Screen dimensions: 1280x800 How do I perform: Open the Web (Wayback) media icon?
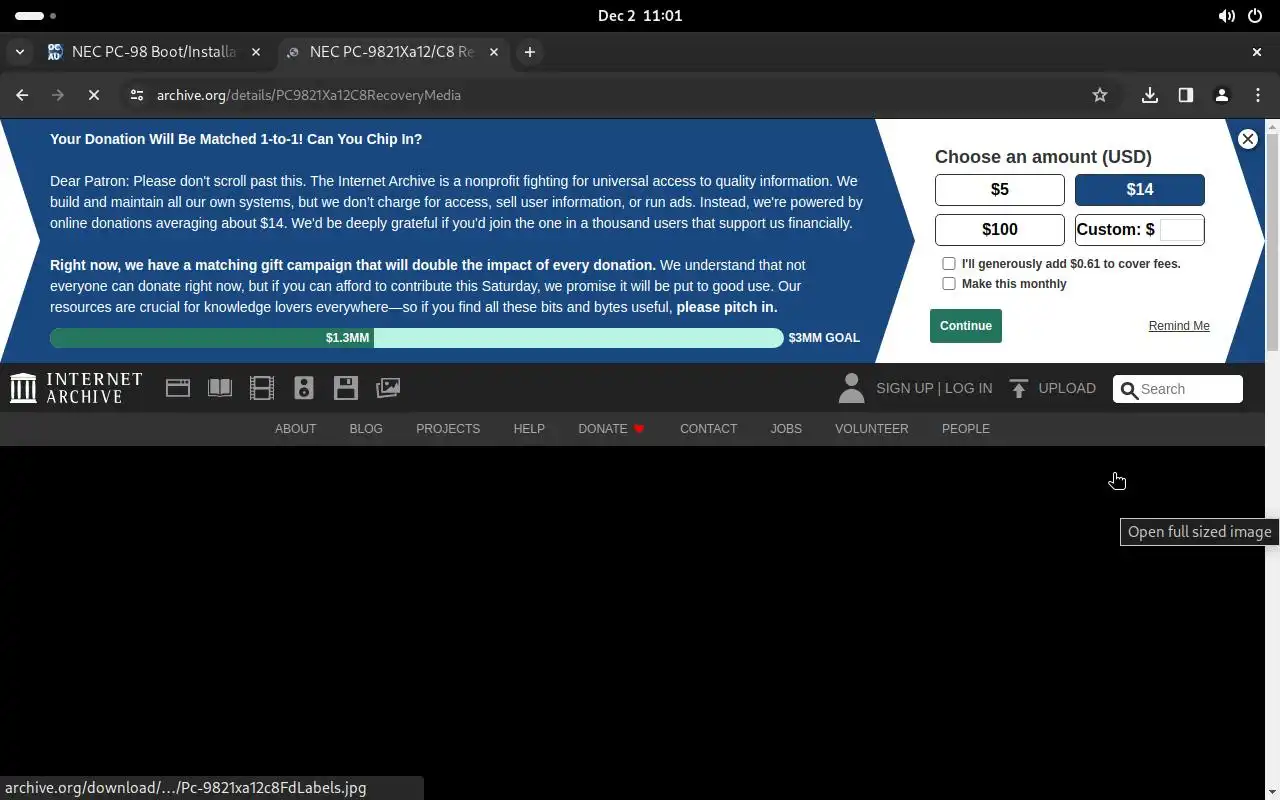178,388
